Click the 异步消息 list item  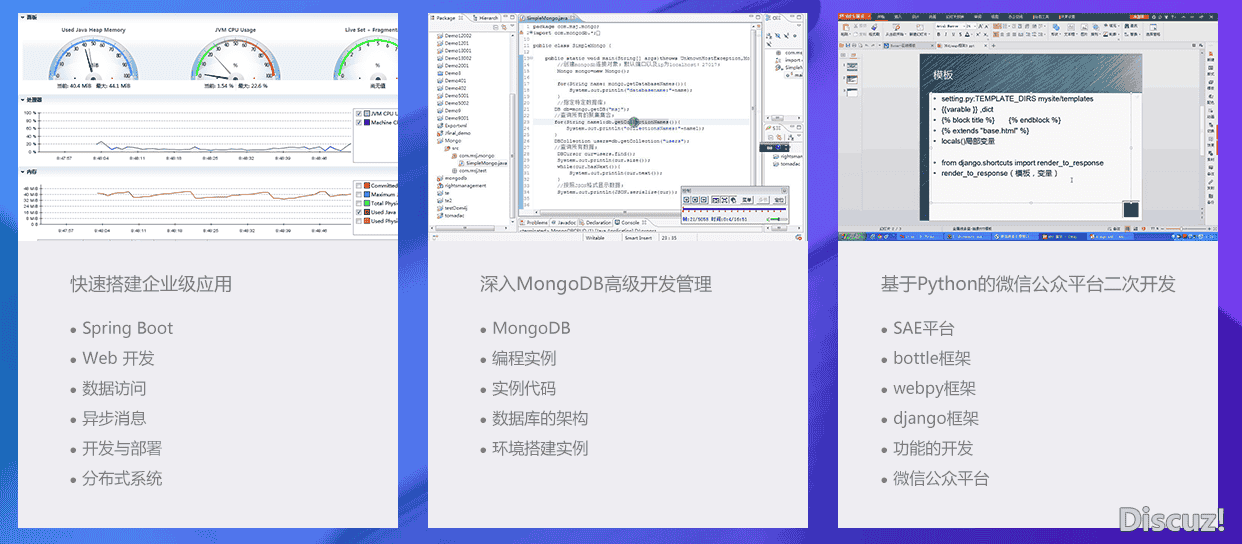pyautogui.click(x=114, y=418)
